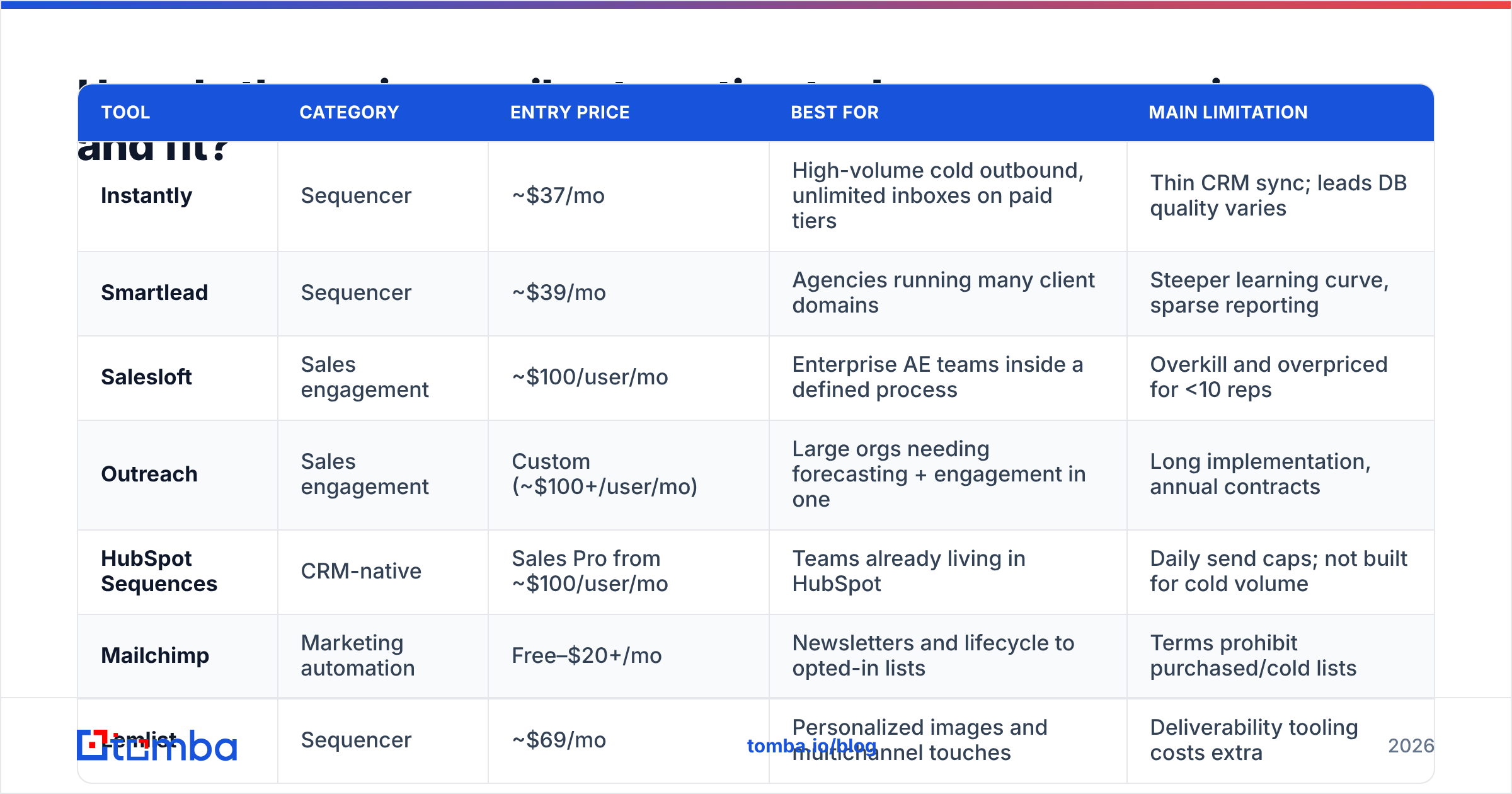Click the TOOL column header

pos(125,112)
